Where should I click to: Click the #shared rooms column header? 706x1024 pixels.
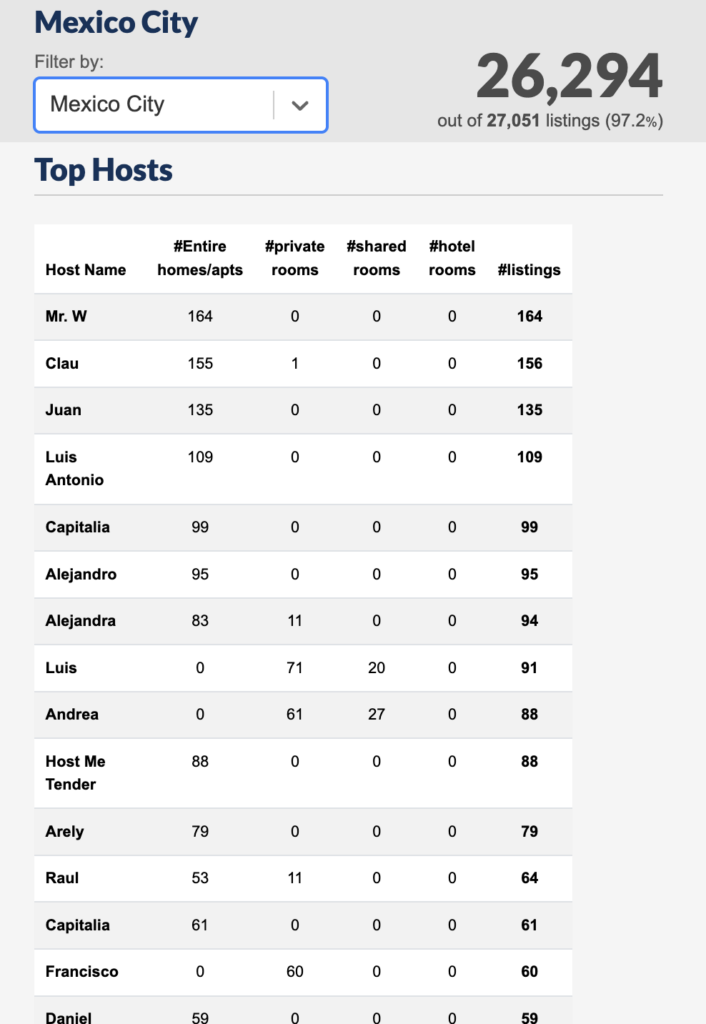(376, 258)
